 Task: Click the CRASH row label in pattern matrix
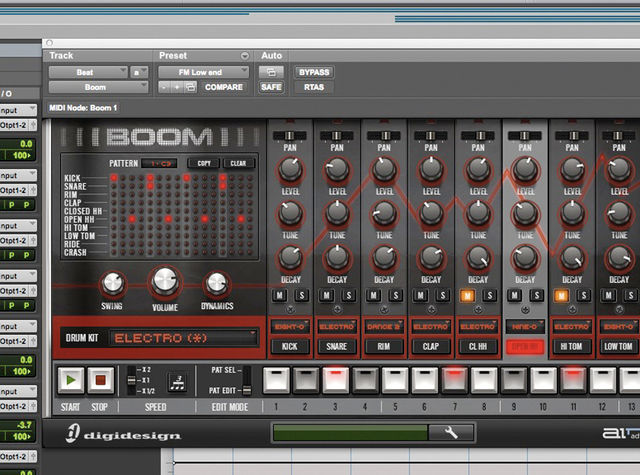click(x=75, y=253)
